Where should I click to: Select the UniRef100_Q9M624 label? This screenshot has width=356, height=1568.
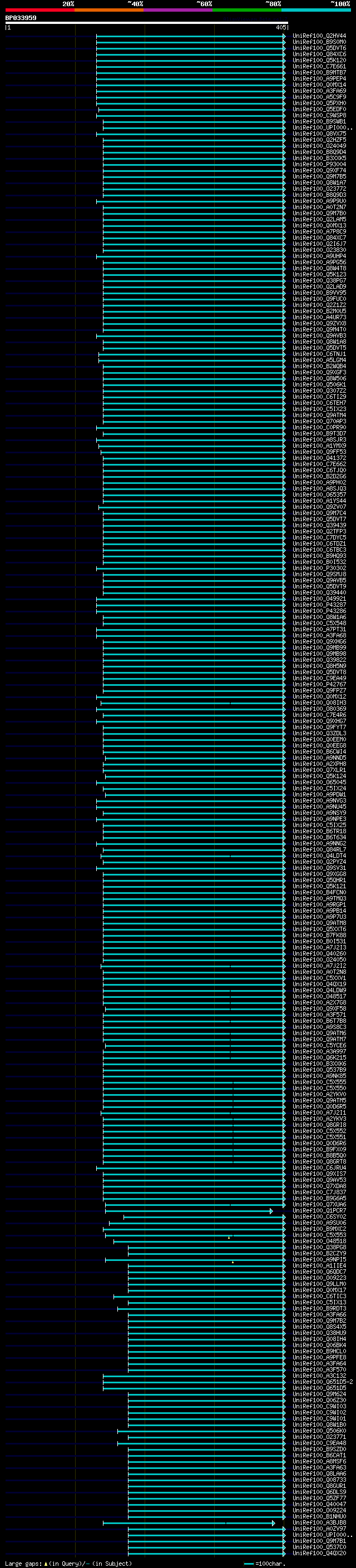[x=319, y=1394]
